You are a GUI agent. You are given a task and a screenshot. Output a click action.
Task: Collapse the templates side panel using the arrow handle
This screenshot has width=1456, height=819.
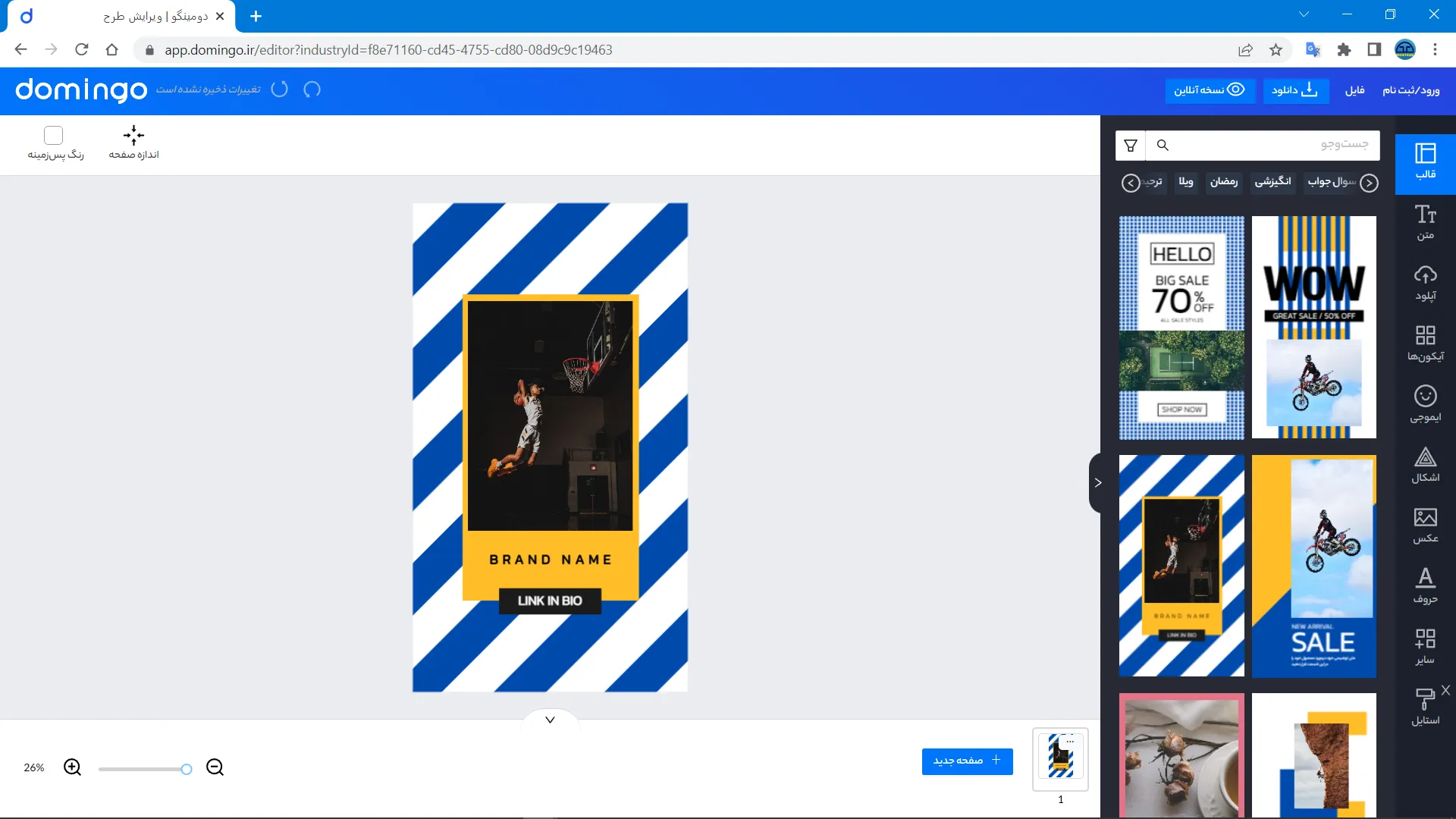coord(1097,483)
